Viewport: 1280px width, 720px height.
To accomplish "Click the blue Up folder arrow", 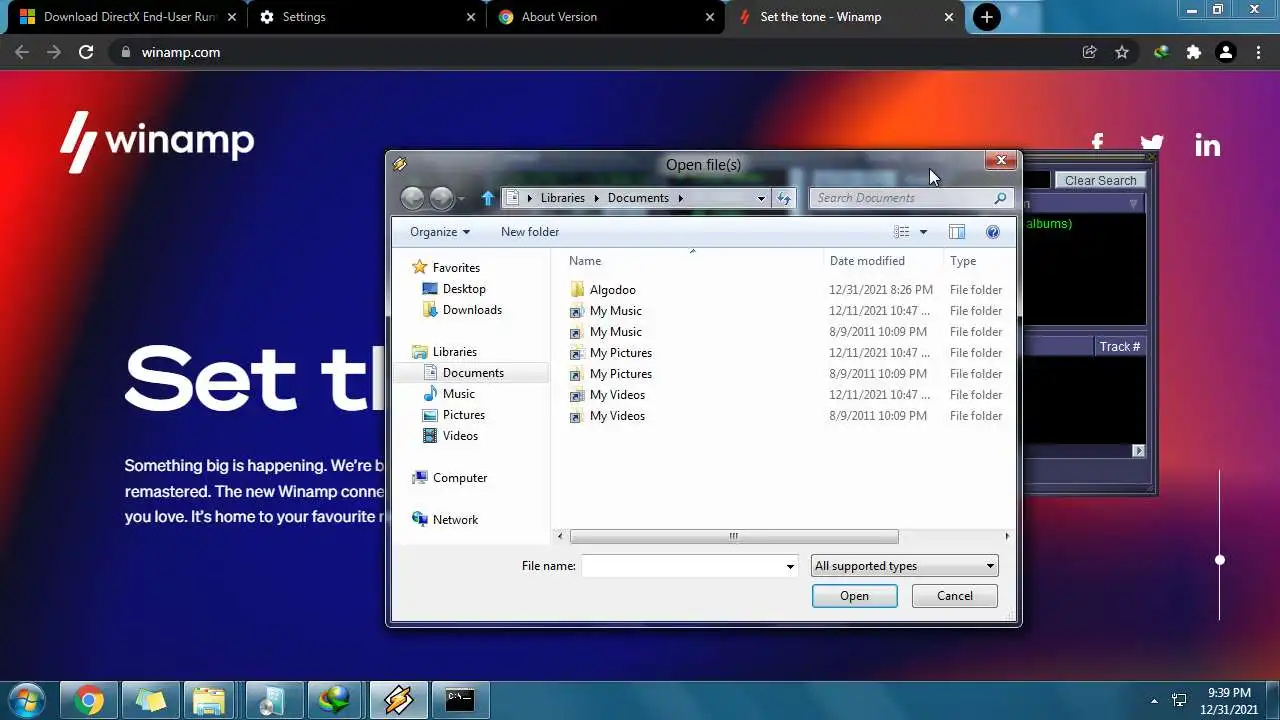I will point(488,198).
